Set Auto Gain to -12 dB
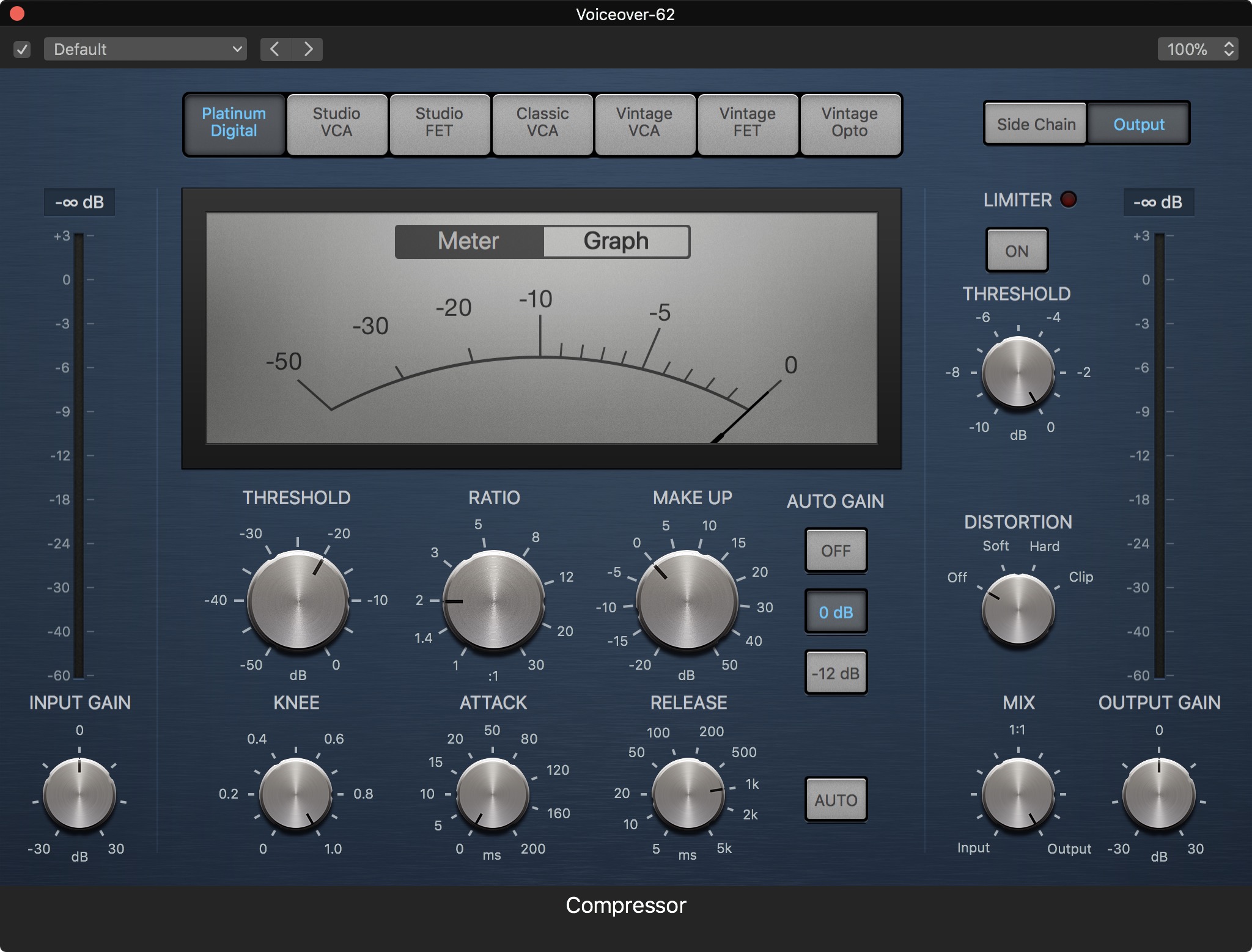The width and height of the screenshot is (1252, 952). (835, 673)
